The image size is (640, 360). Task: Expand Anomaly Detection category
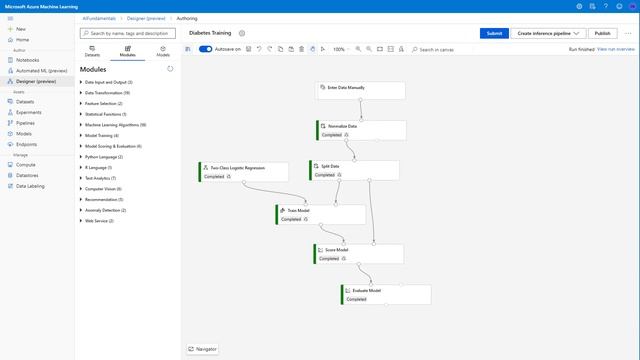[102, 210]
